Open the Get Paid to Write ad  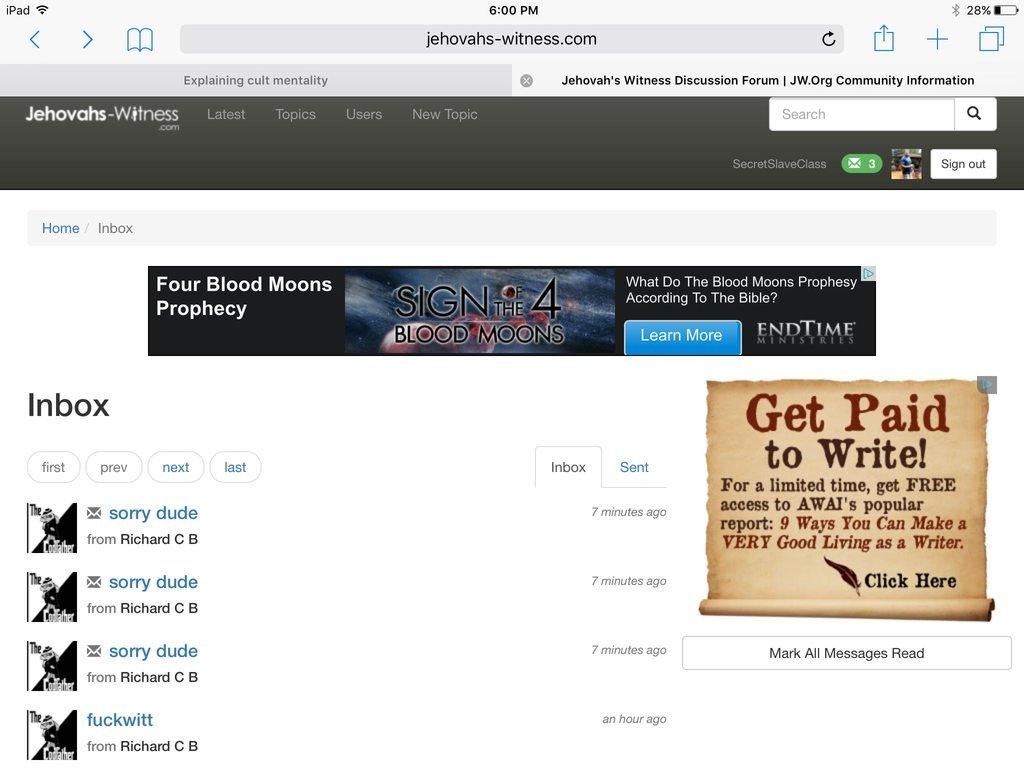pyautogui.click(x=846, y=500)
